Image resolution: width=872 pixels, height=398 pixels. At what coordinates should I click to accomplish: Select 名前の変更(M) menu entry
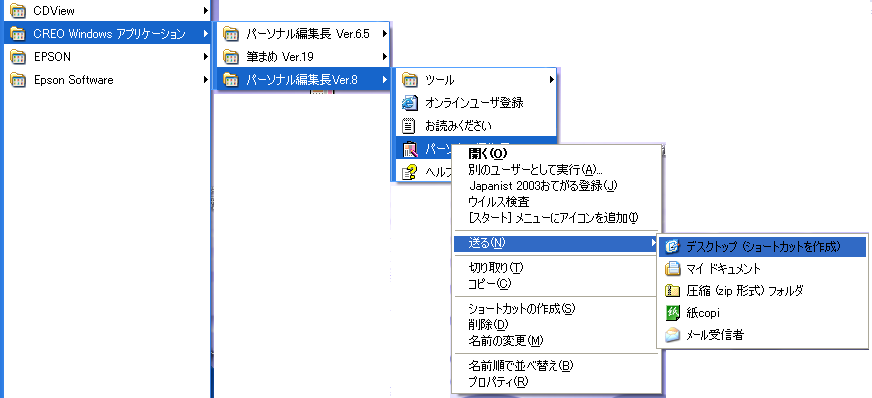pos(506,341)
